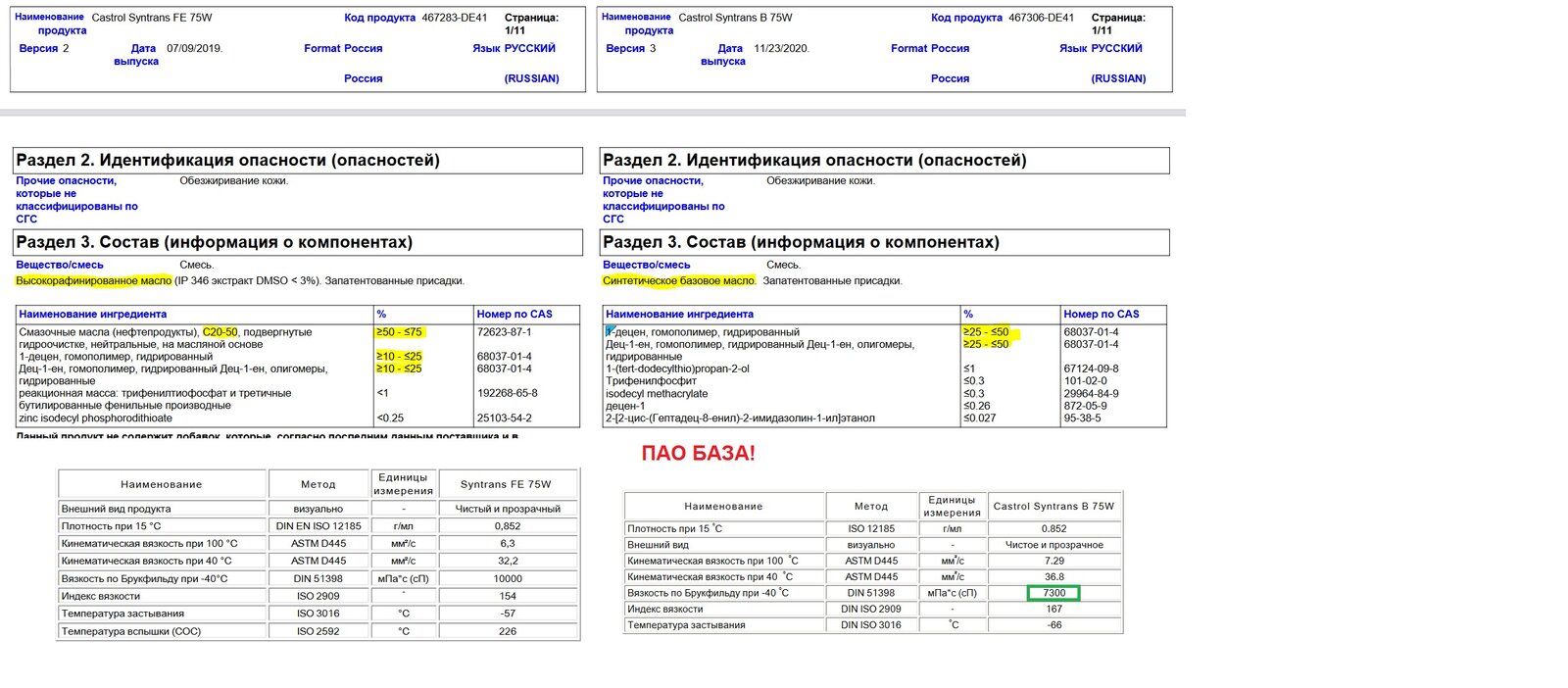
Task: Click the row label 'Температура вспышки (COC)'
Action: coord(131,631)
